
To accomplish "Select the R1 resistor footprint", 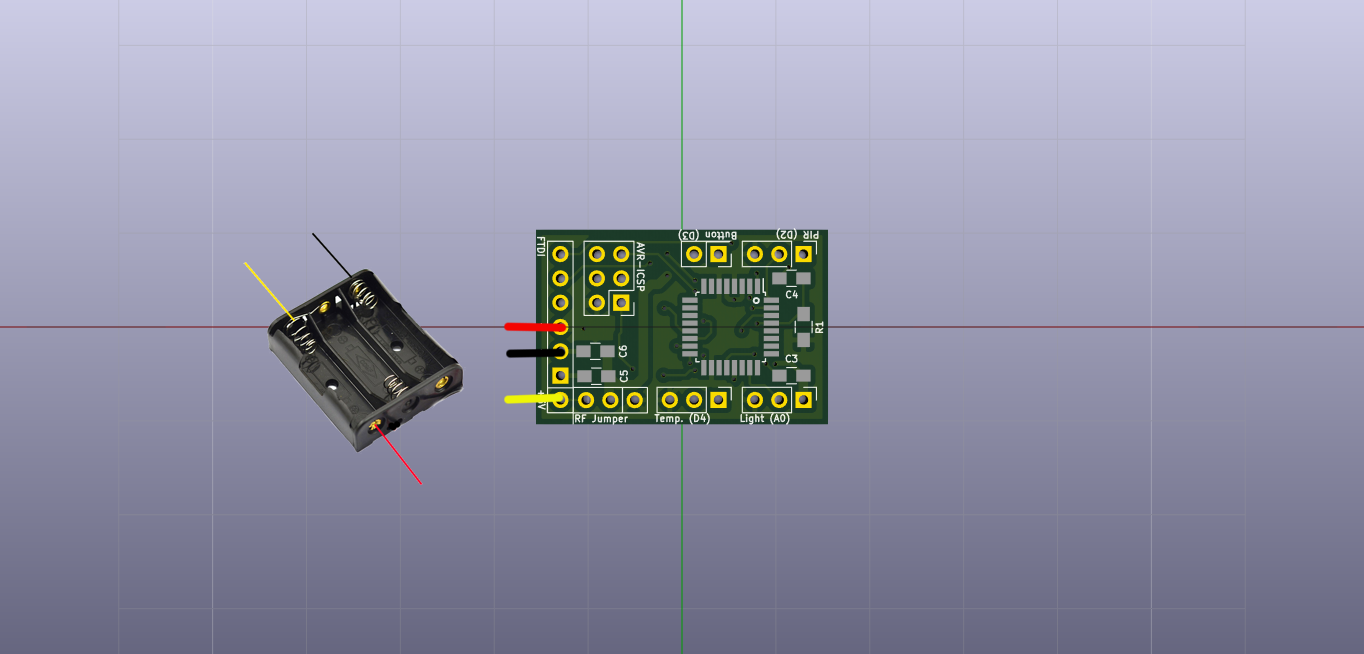I will coord(803,326).
